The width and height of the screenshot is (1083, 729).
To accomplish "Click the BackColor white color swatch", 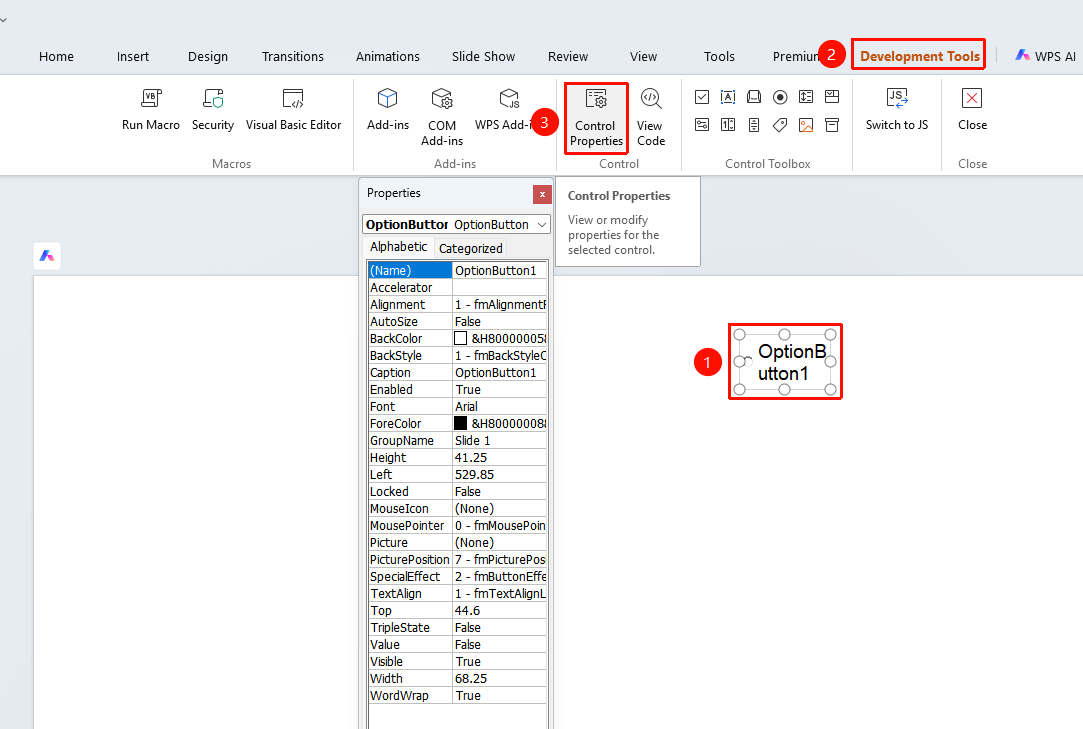I will pyautogui.click(x=461, y=338).
